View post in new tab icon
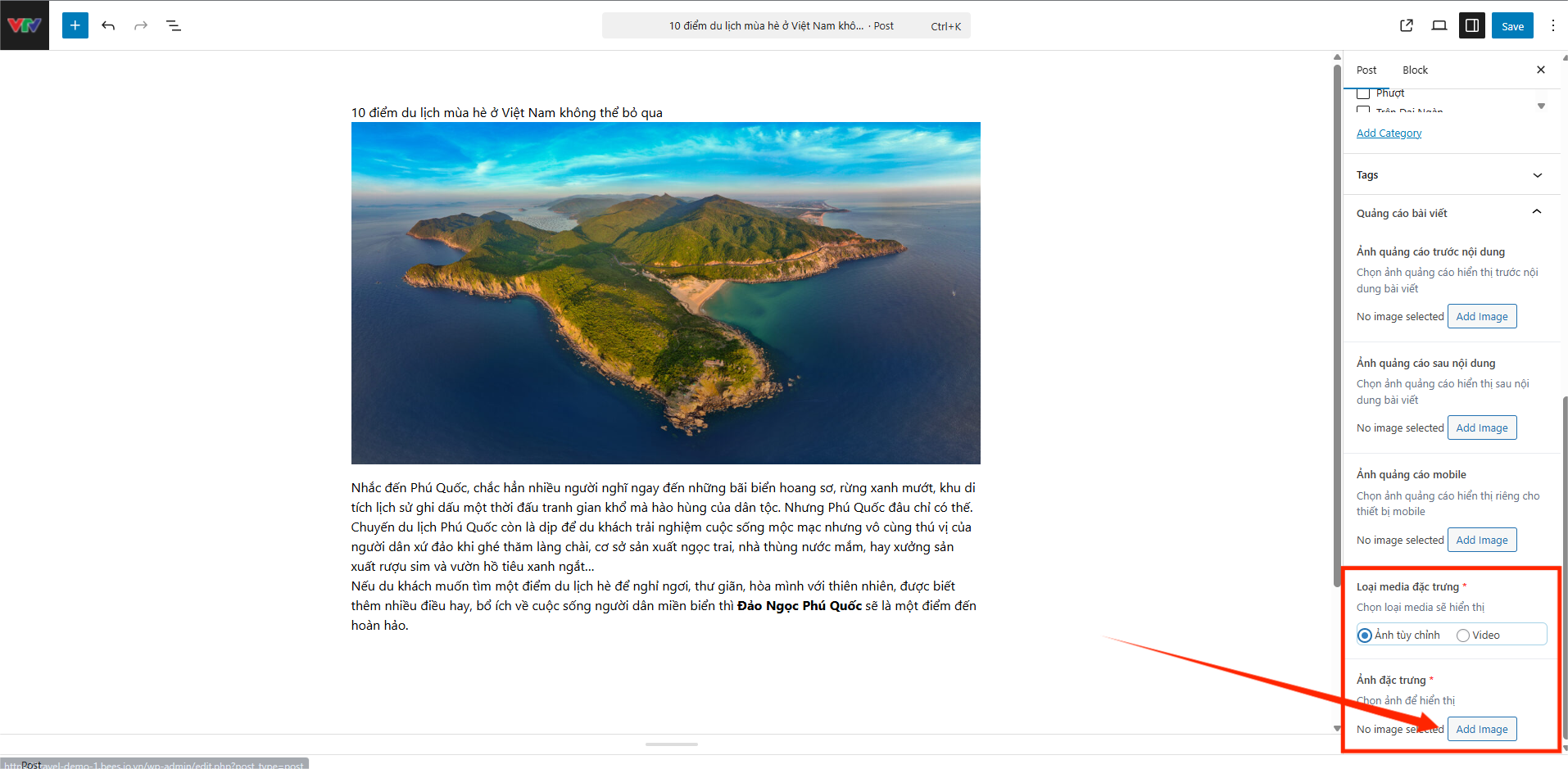 [1407, 25]
